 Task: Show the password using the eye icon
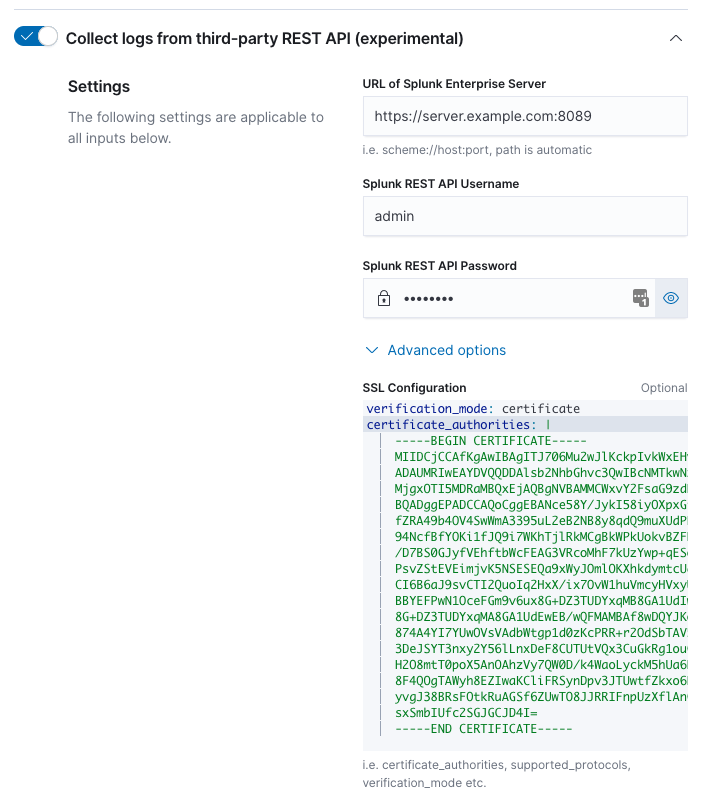coord(670,297)
